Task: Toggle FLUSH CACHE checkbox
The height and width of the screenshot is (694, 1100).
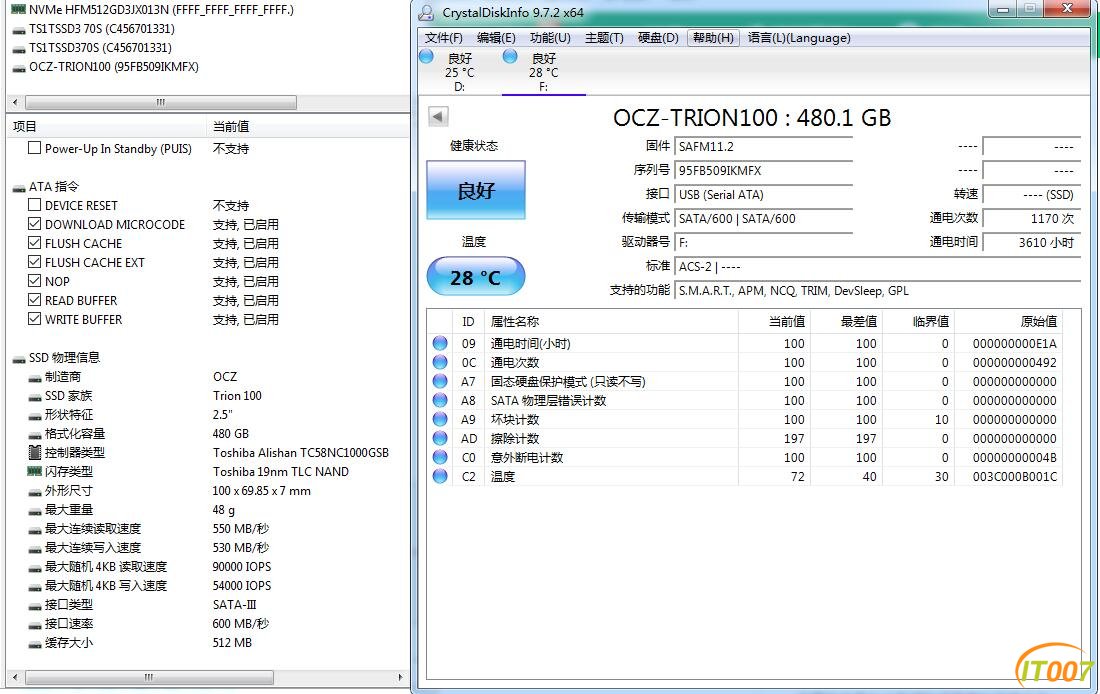Action: [x=34, y=243]
